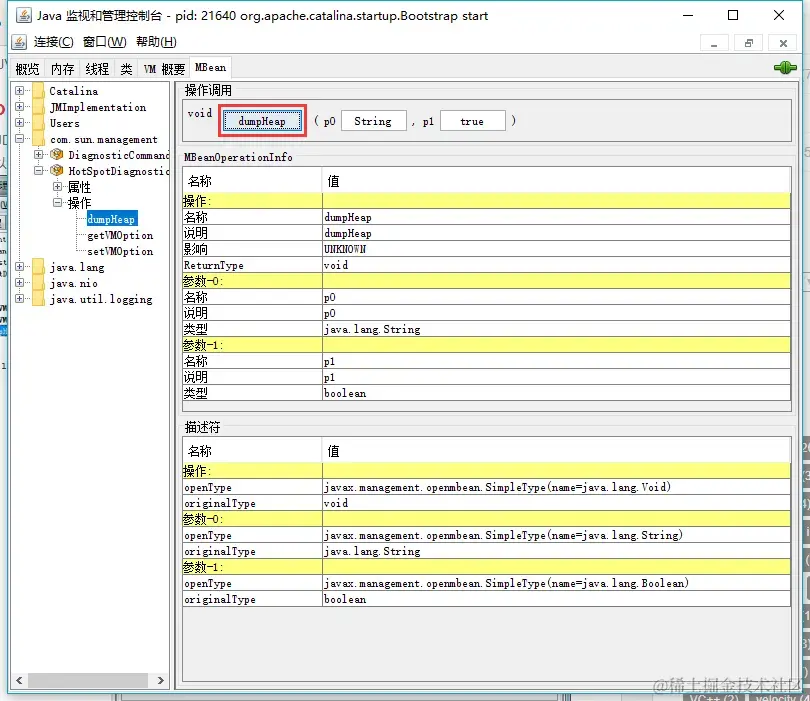The width and height of the screenshot is (810, 701).
Task: Expand the DiagnosticCommand node
Action: [x=39, y=154]
